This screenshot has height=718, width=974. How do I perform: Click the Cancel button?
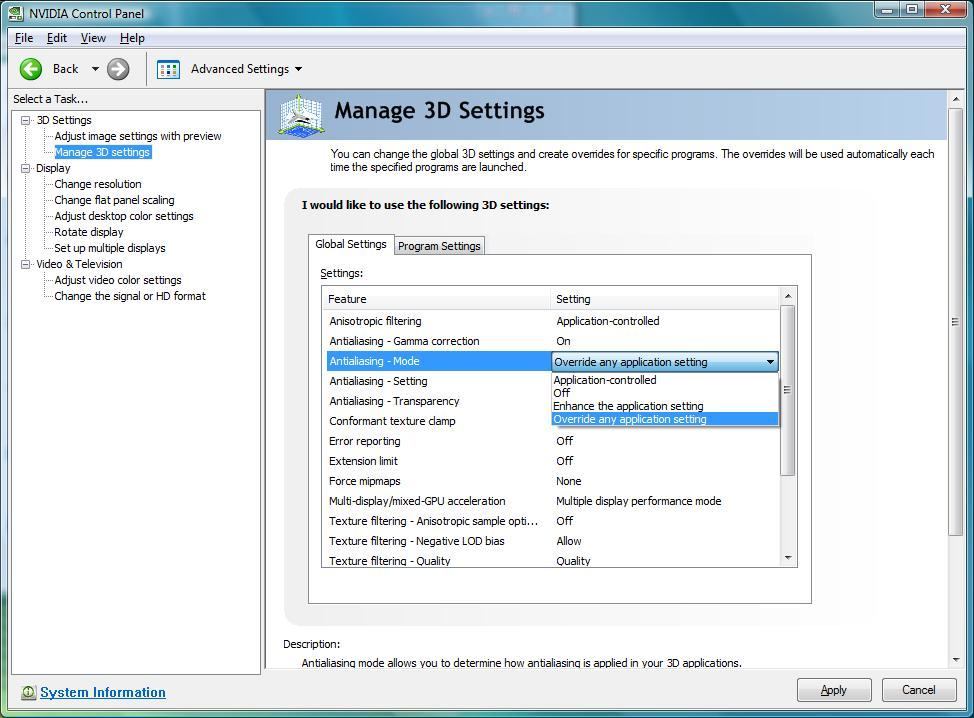[x=919, y=690]
